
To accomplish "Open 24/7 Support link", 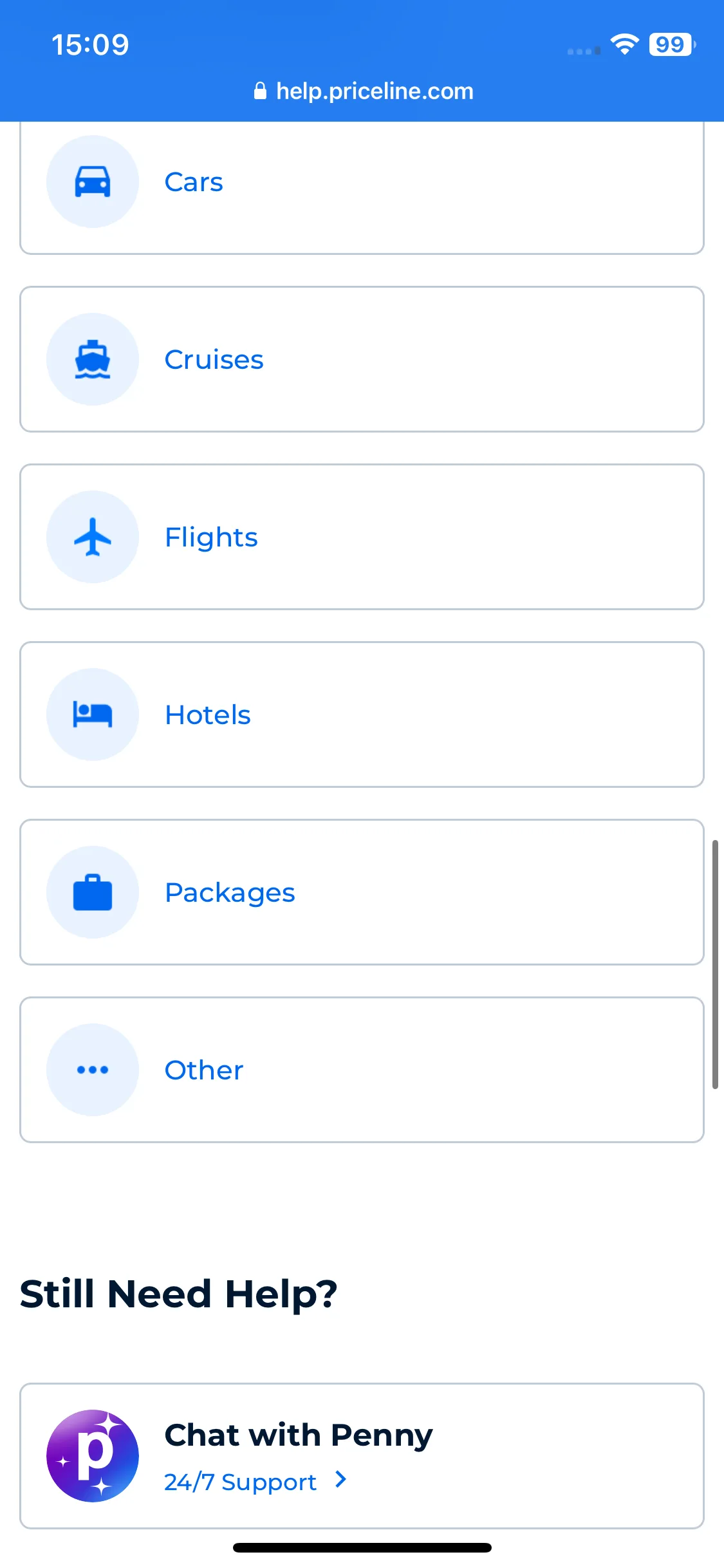I will tap(240, 1482).
